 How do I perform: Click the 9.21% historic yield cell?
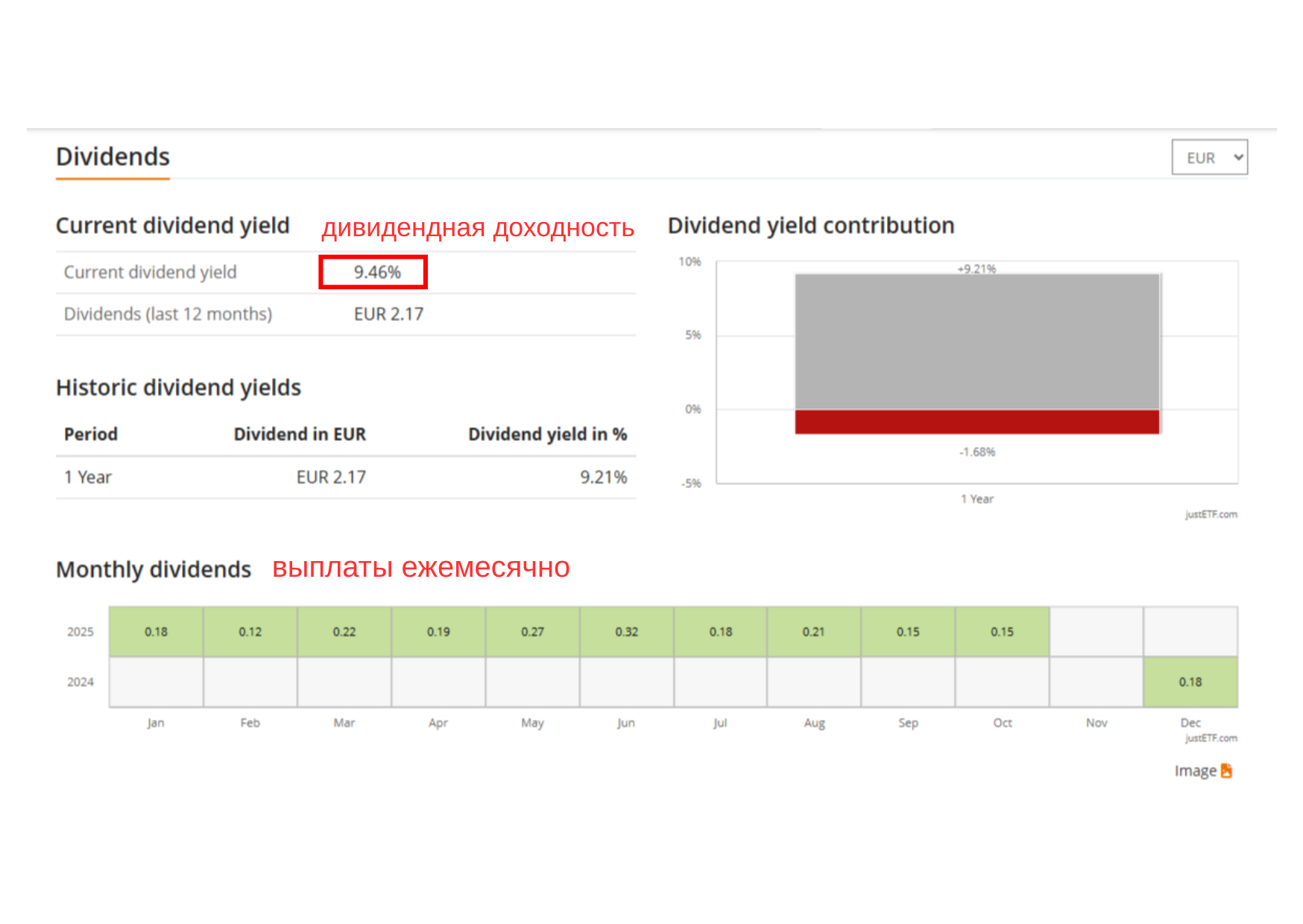(604, 478)
